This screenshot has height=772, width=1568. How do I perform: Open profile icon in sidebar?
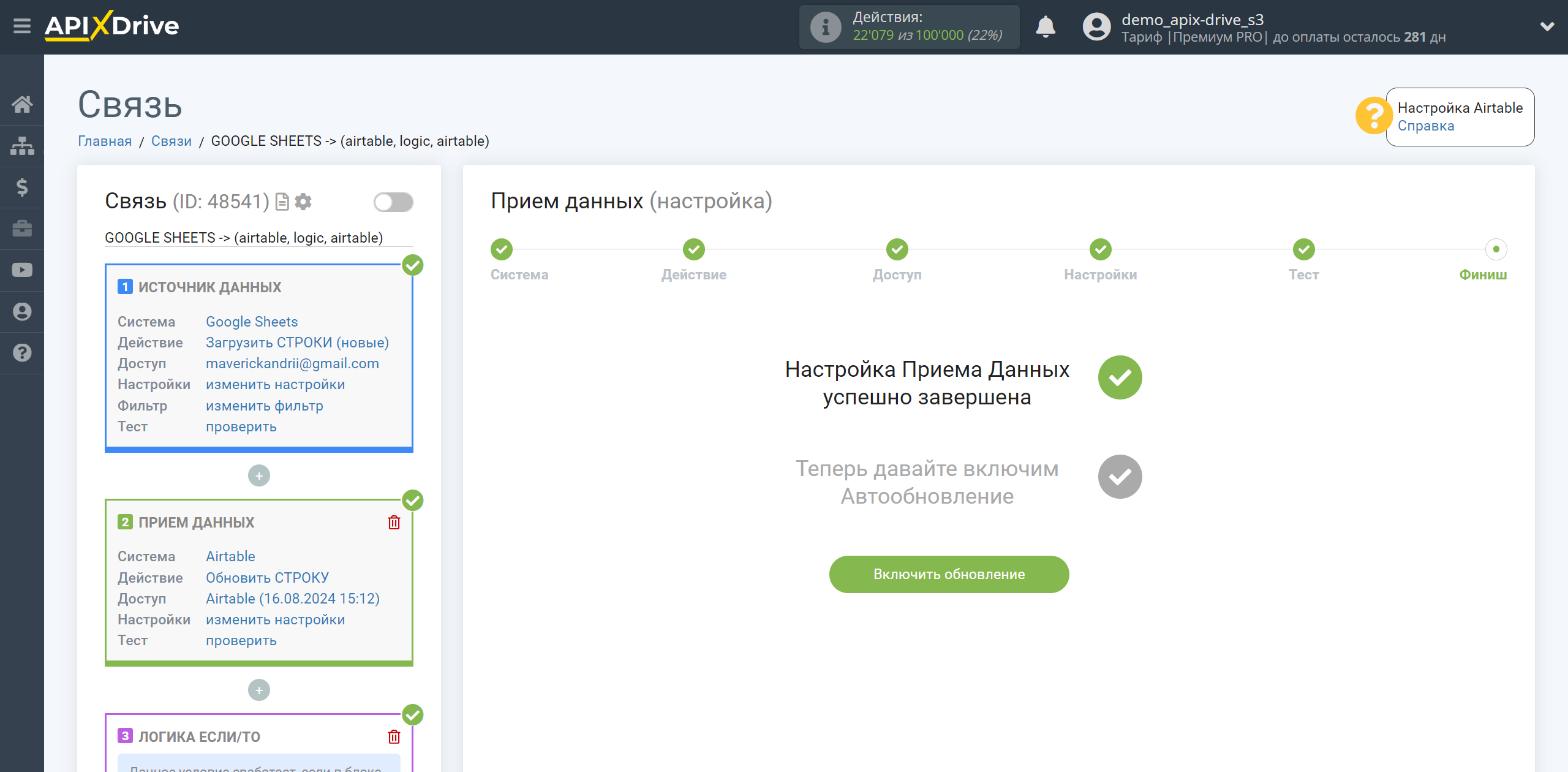[x=22, y=311]
